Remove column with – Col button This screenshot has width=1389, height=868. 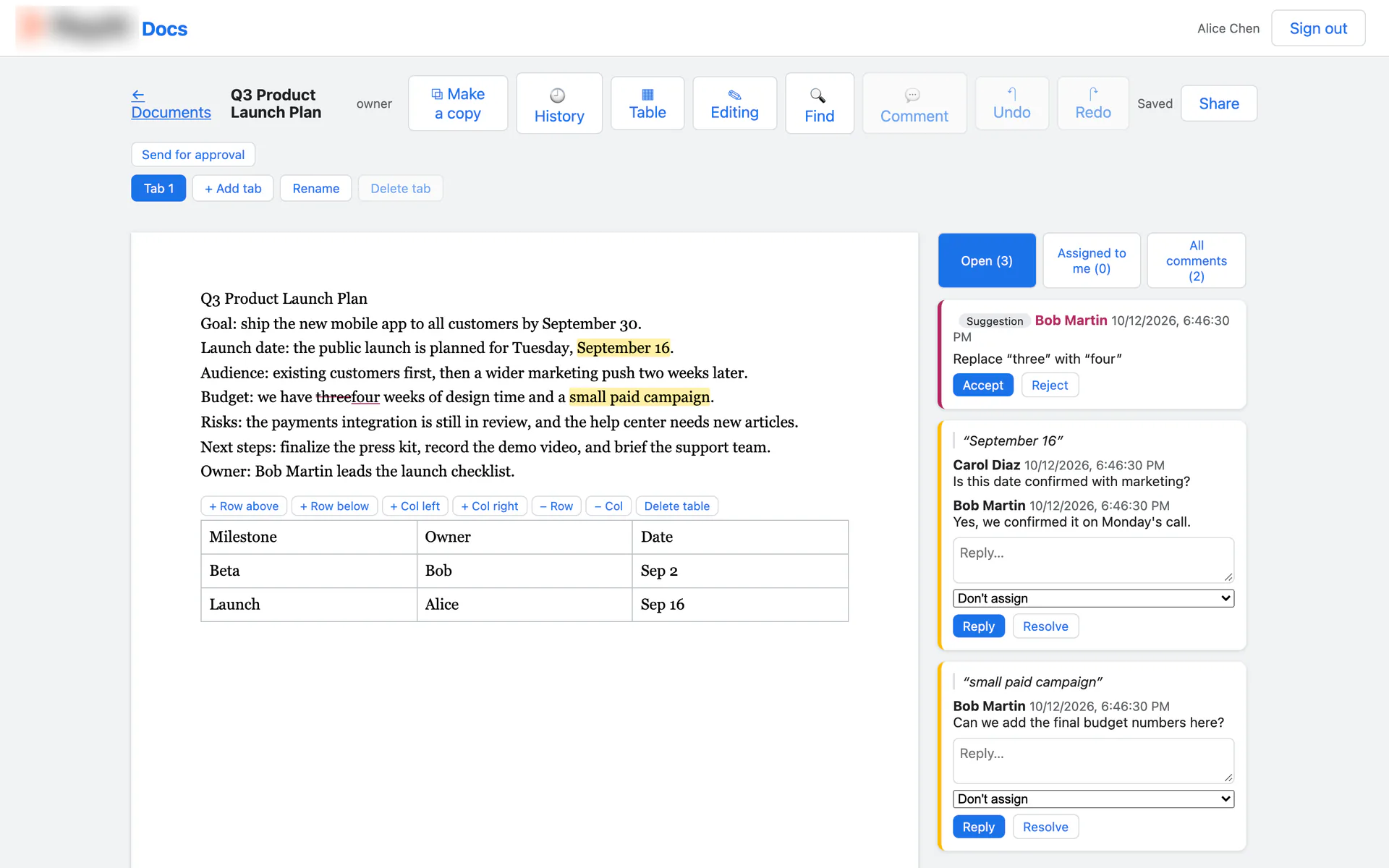608,506
